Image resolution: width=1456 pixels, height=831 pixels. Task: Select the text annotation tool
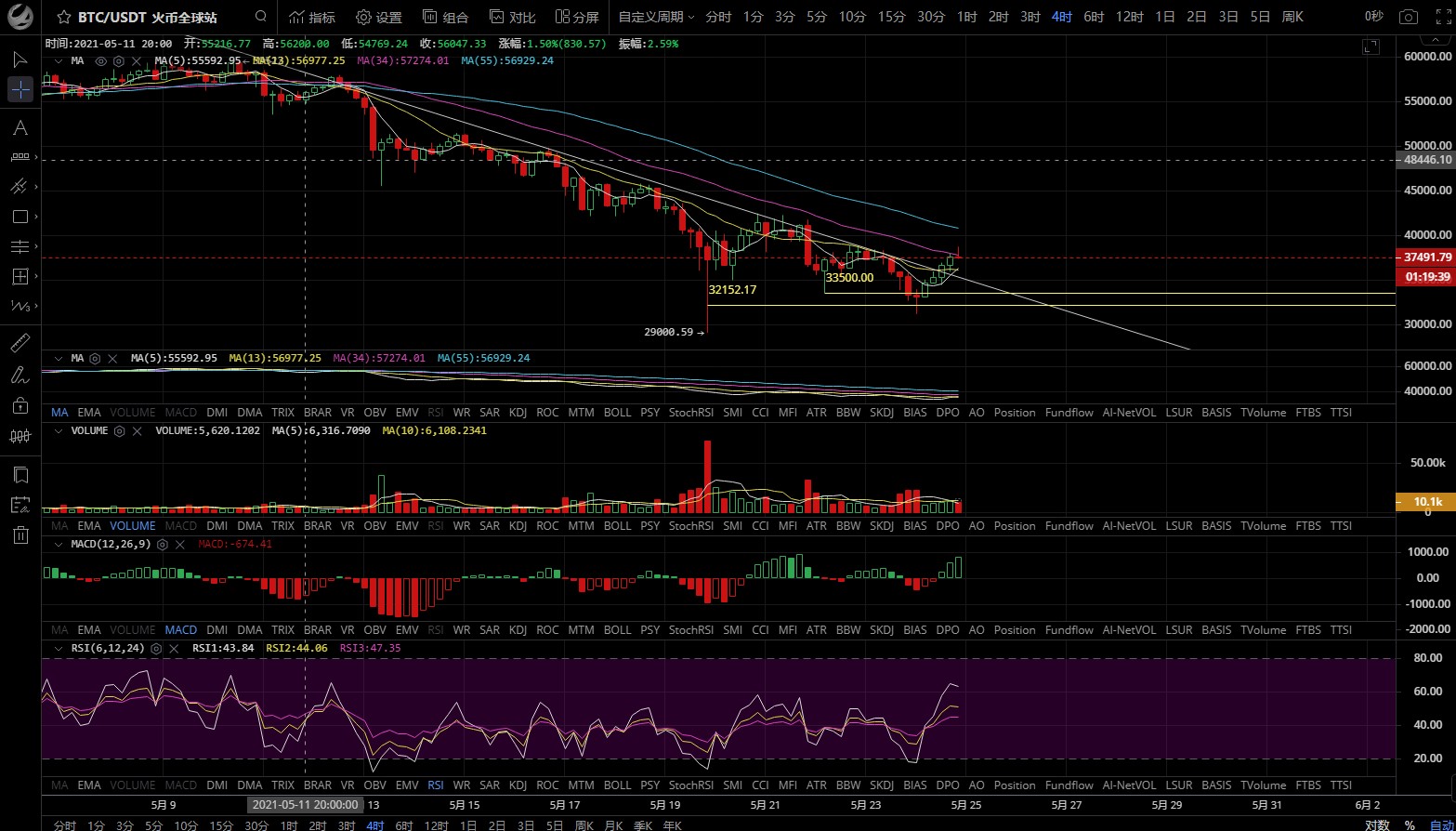[x=20, y=128]
